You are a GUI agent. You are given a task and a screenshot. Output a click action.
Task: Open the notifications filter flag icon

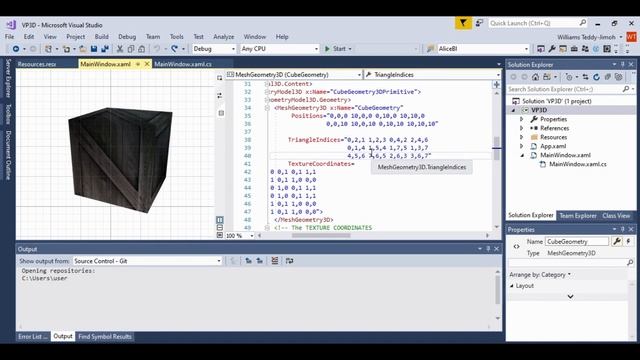pos(463,23)
